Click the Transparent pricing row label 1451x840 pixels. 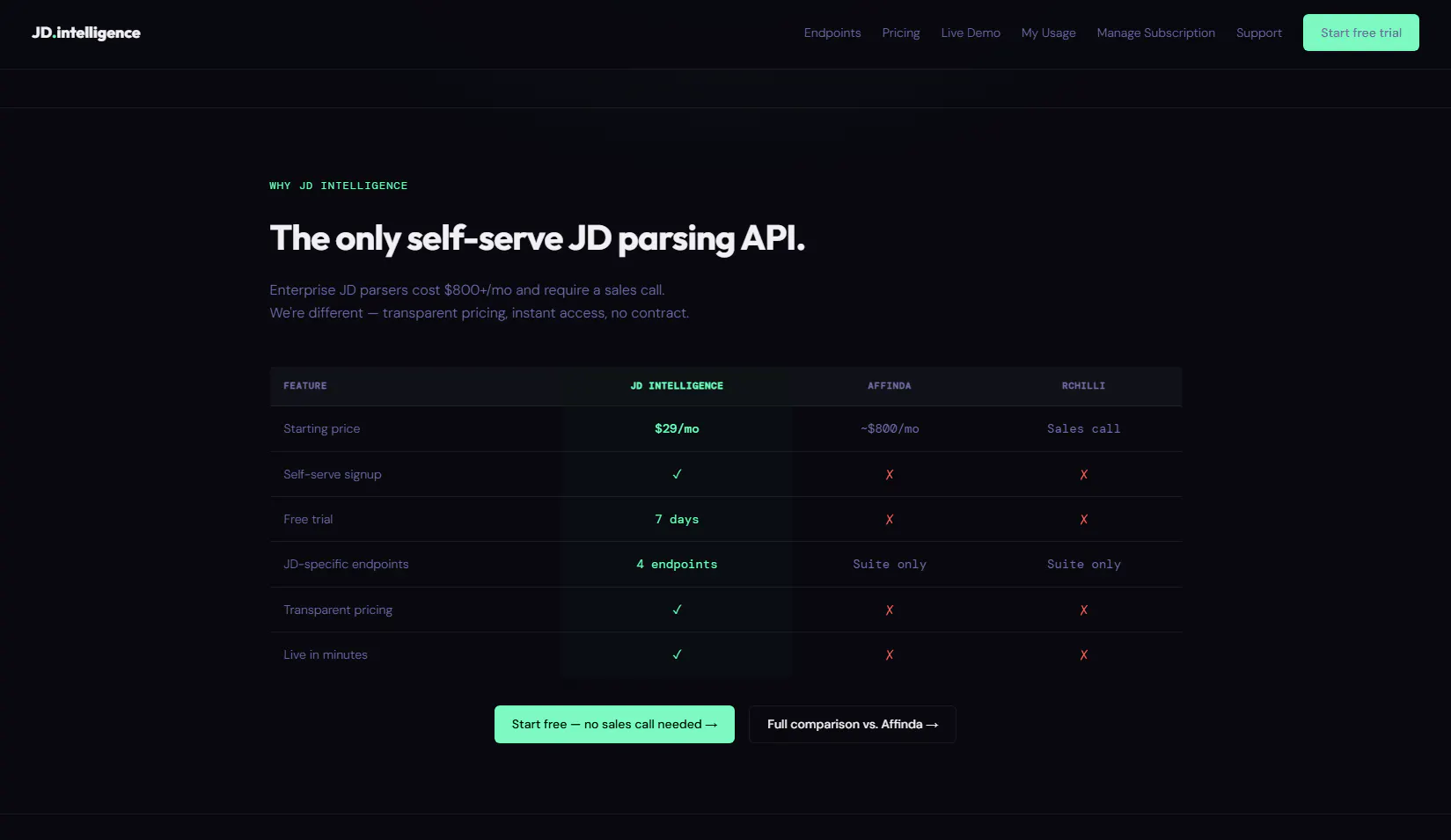(338, 610)
